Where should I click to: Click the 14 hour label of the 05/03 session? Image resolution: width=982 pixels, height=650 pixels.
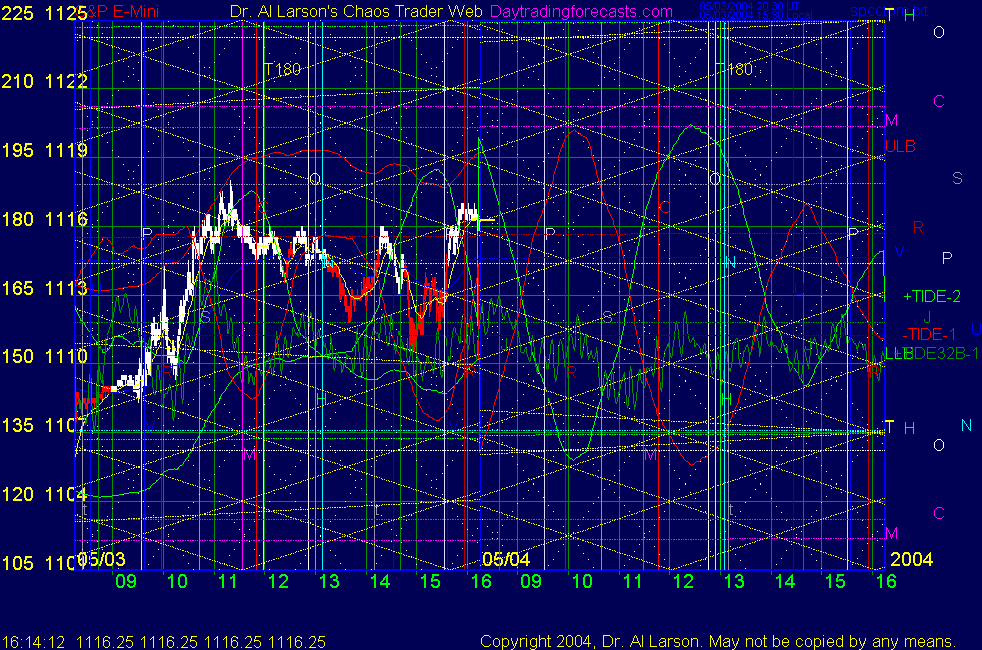[380, 581]
